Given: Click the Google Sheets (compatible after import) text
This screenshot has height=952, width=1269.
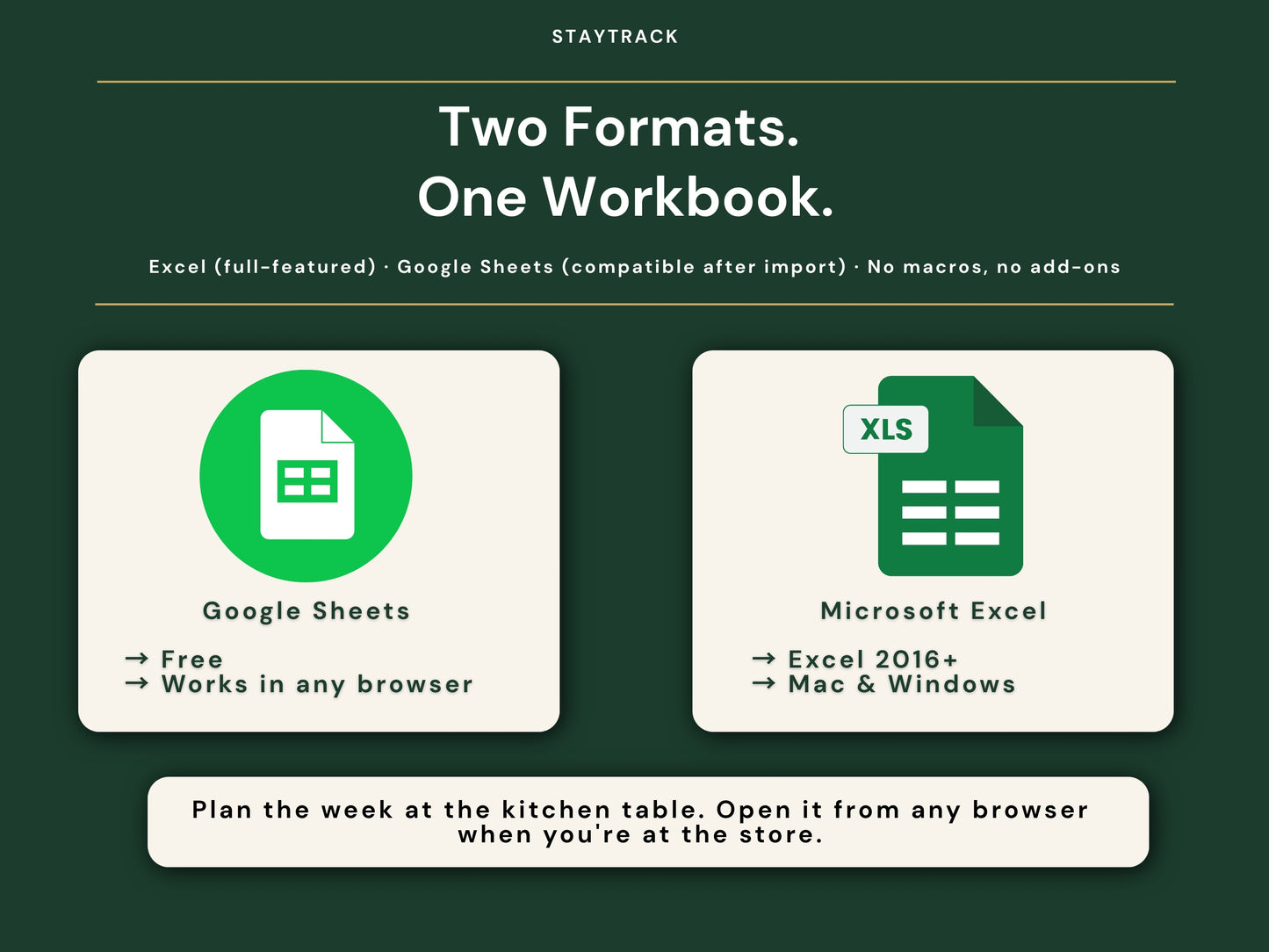Looking at the screenshot, I should click(x=622, y=267).
